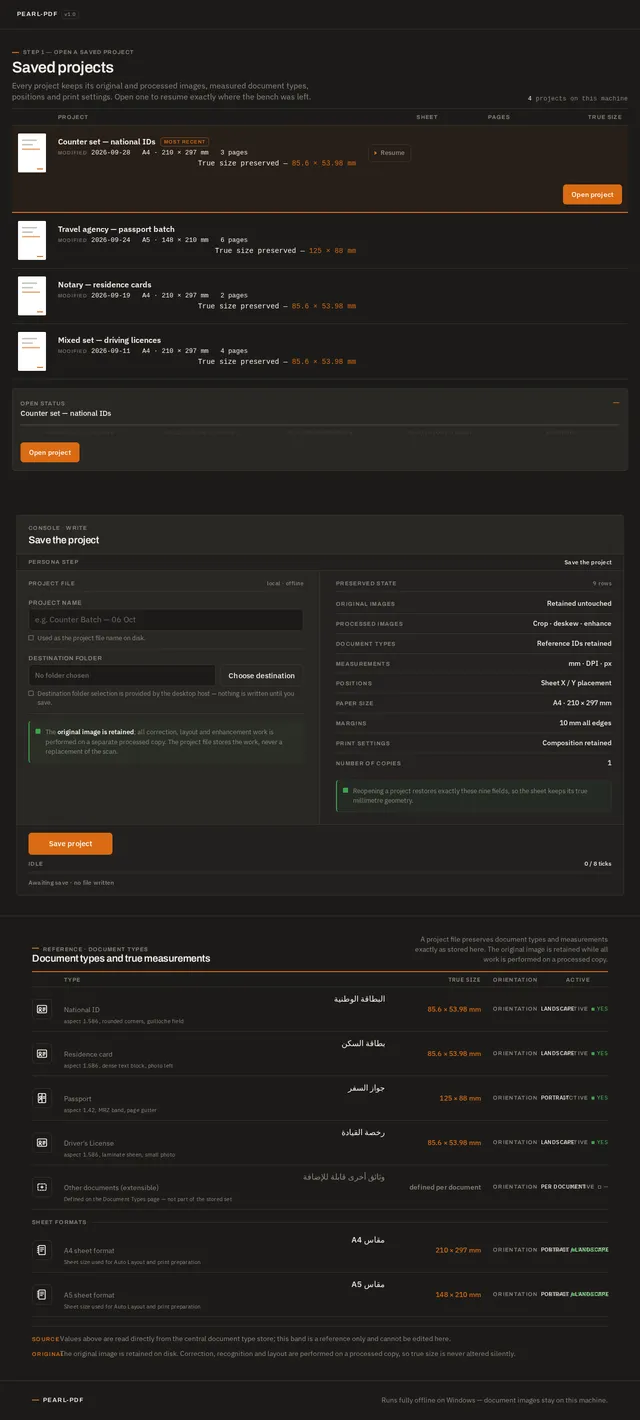
Task: Click '0 / 8 ticks' counter
Action: pos(598,863)
